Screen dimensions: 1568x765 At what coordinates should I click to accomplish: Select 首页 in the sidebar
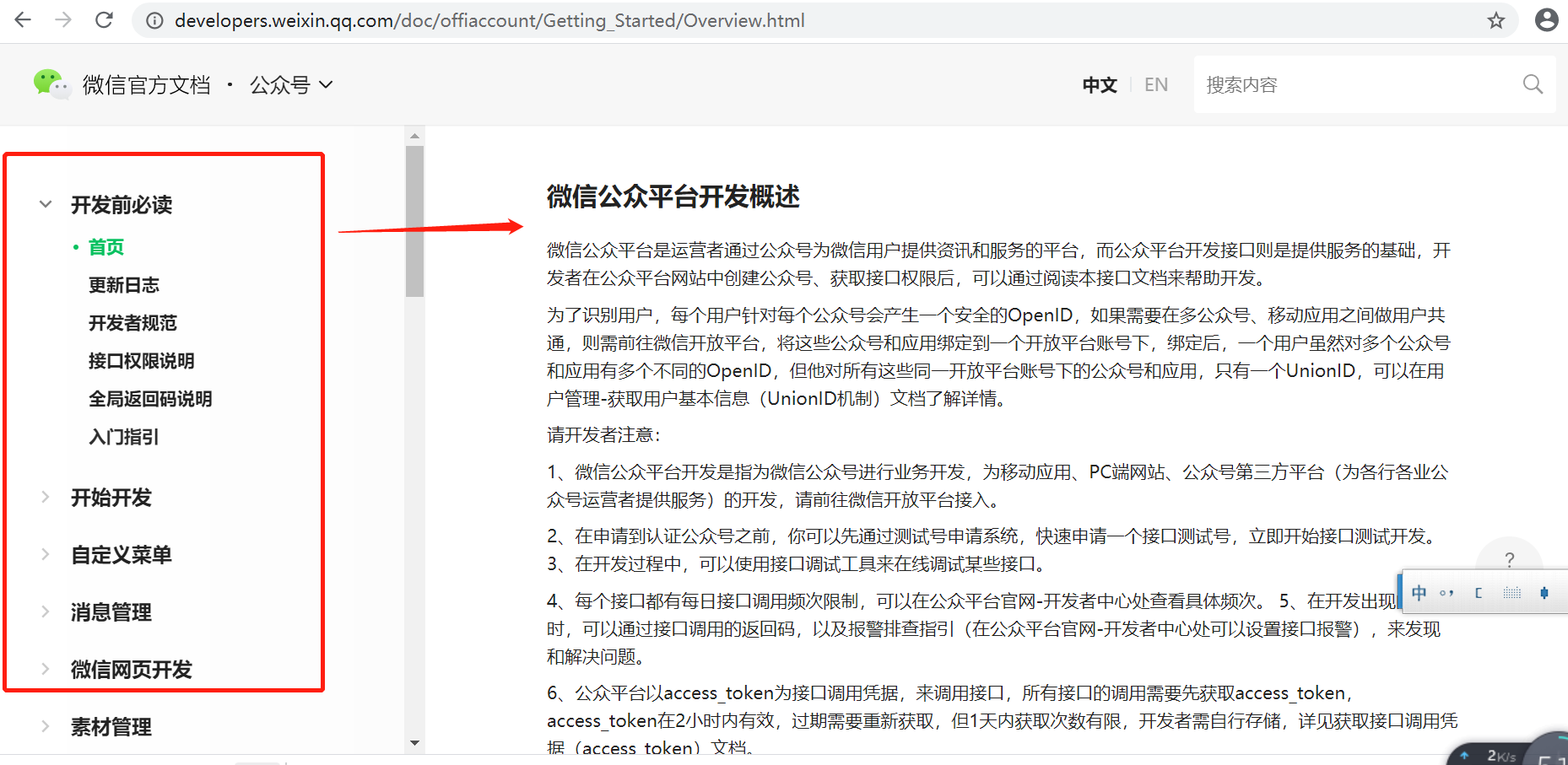point(106,247)
